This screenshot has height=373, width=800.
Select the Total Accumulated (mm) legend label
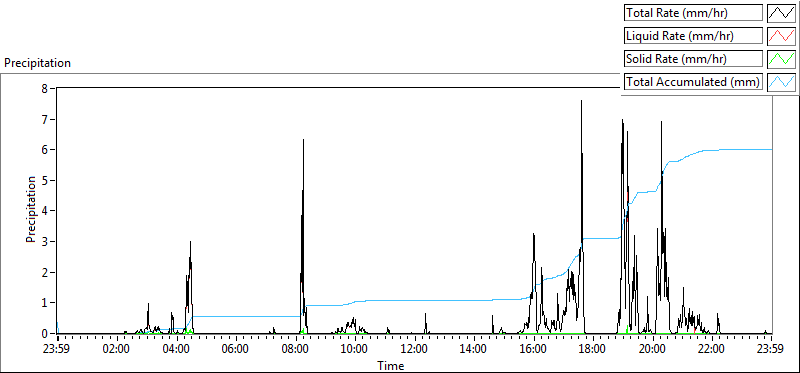(693, 82)
